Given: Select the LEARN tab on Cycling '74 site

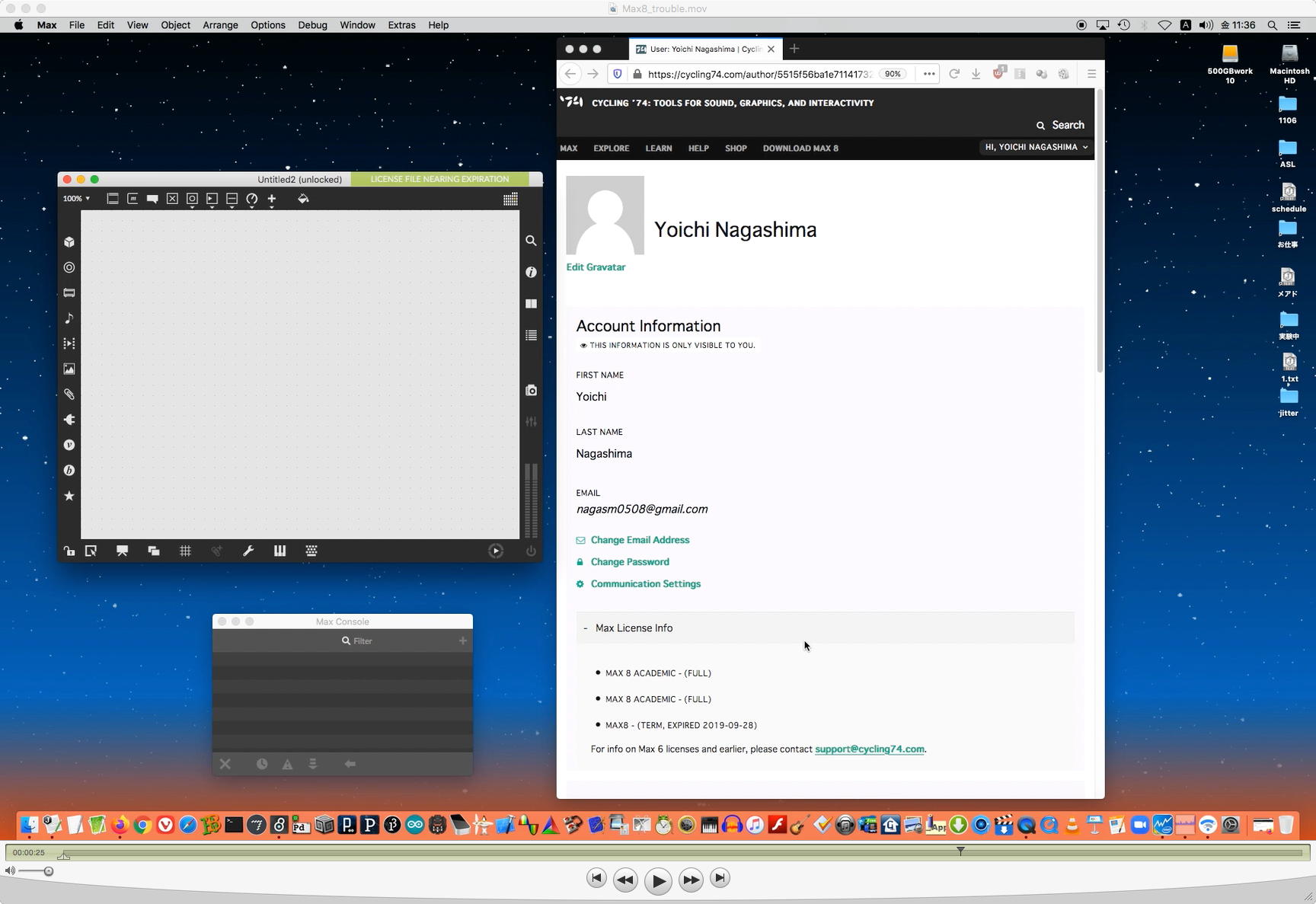Looking at the screenshot, I should click(659, 149).
